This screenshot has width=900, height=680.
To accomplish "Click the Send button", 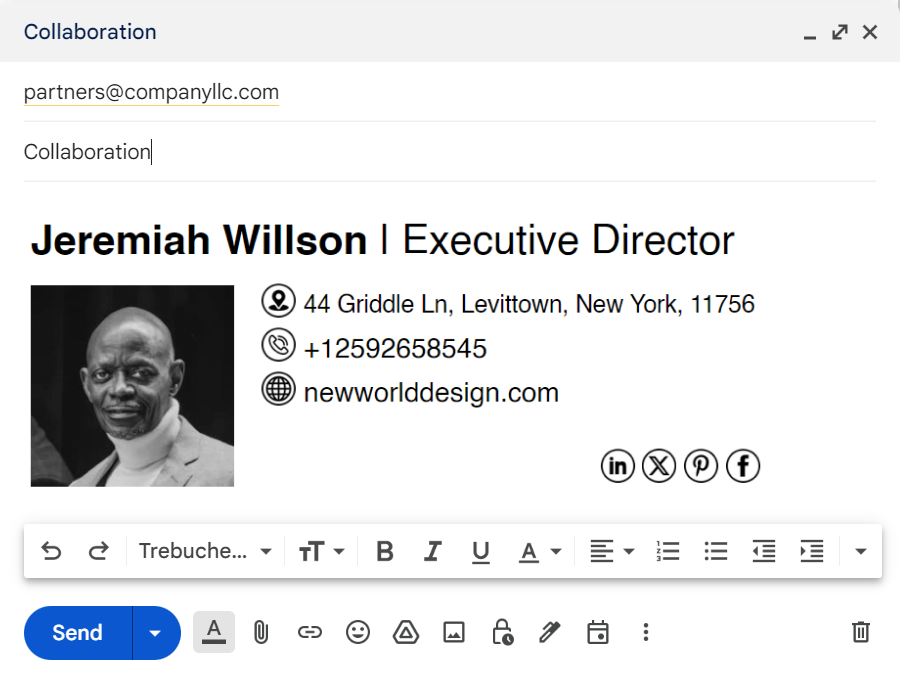I will point(77,633).
